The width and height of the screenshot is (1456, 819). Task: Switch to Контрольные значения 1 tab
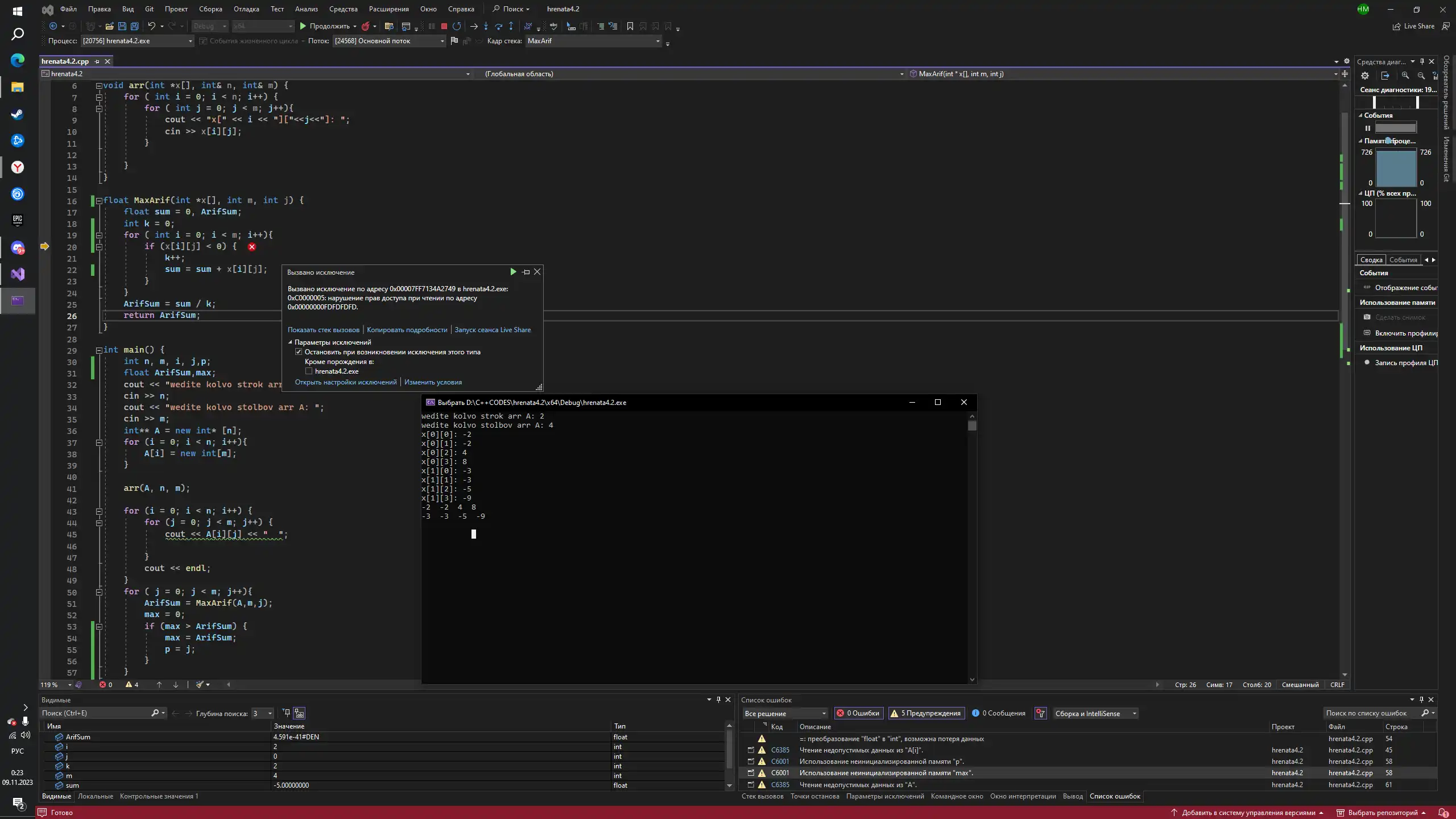[159, 796]
